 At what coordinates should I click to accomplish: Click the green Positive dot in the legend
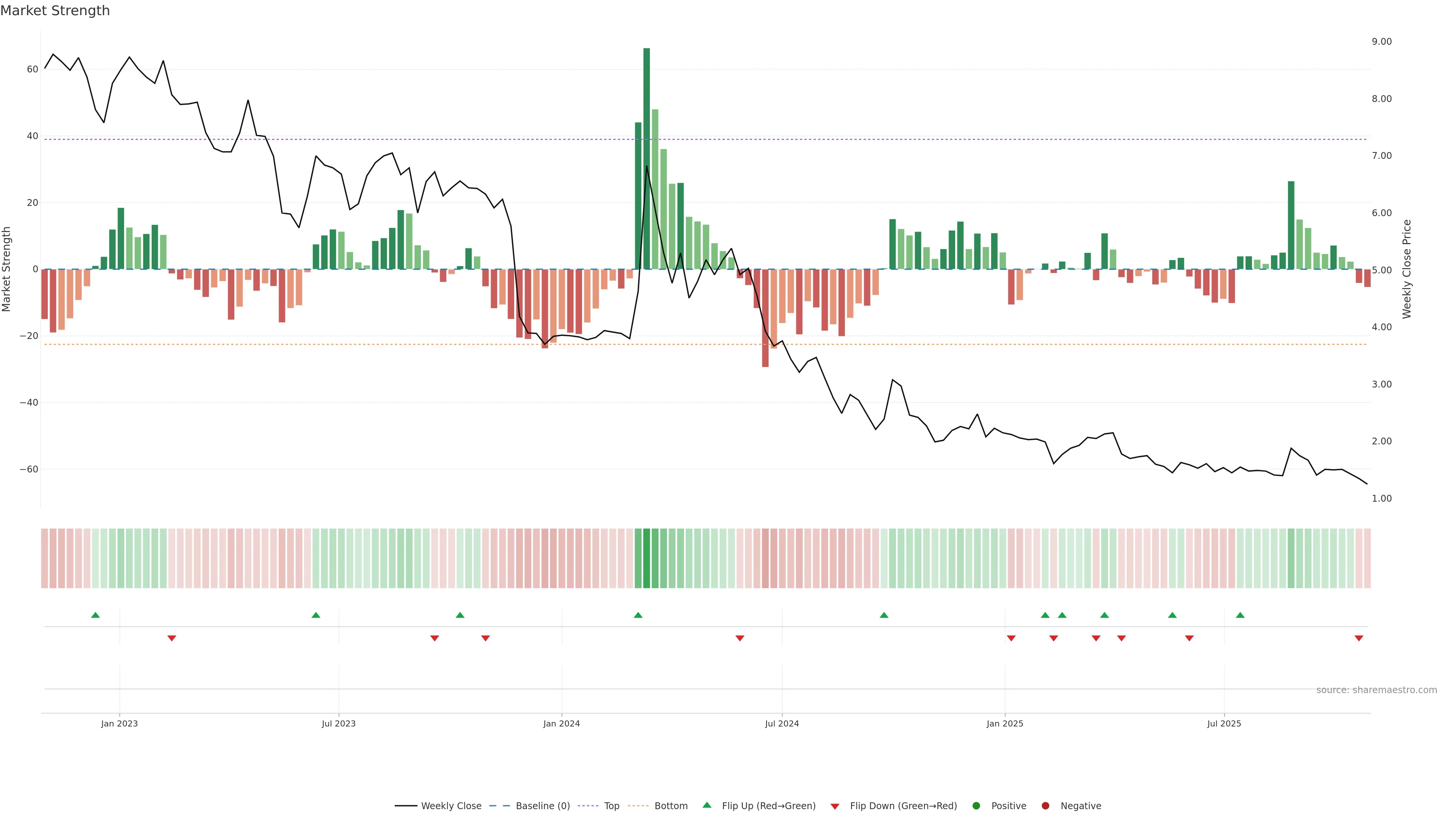976,806
